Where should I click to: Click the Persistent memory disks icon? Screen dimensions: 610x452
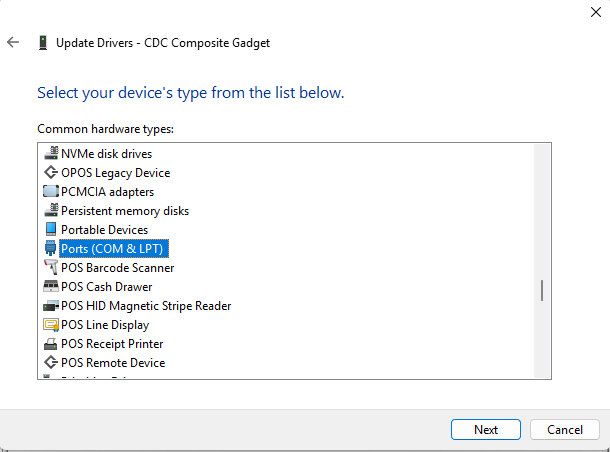51,211
